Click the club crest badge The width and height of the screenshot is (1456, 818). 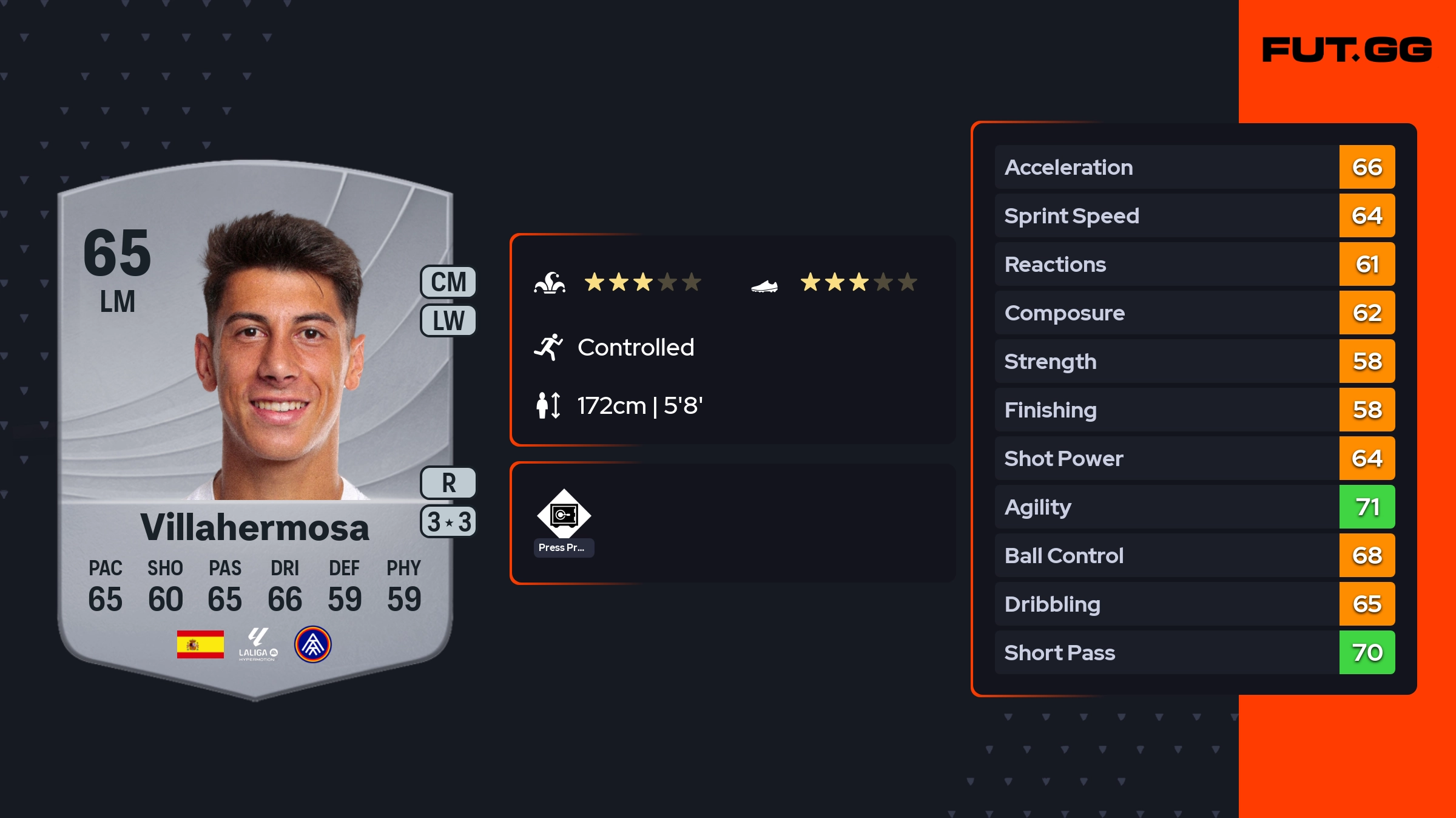312,644
